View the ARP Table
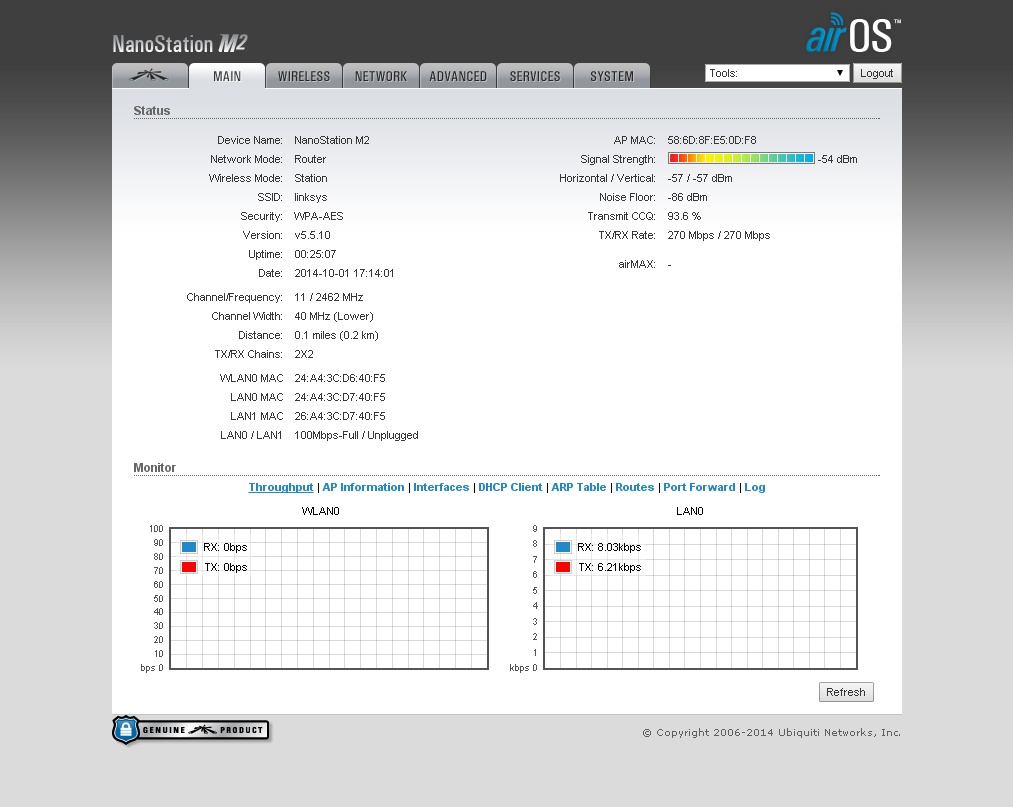The width and height of the screenshot is (1013, 807). (x=579, y=487)
